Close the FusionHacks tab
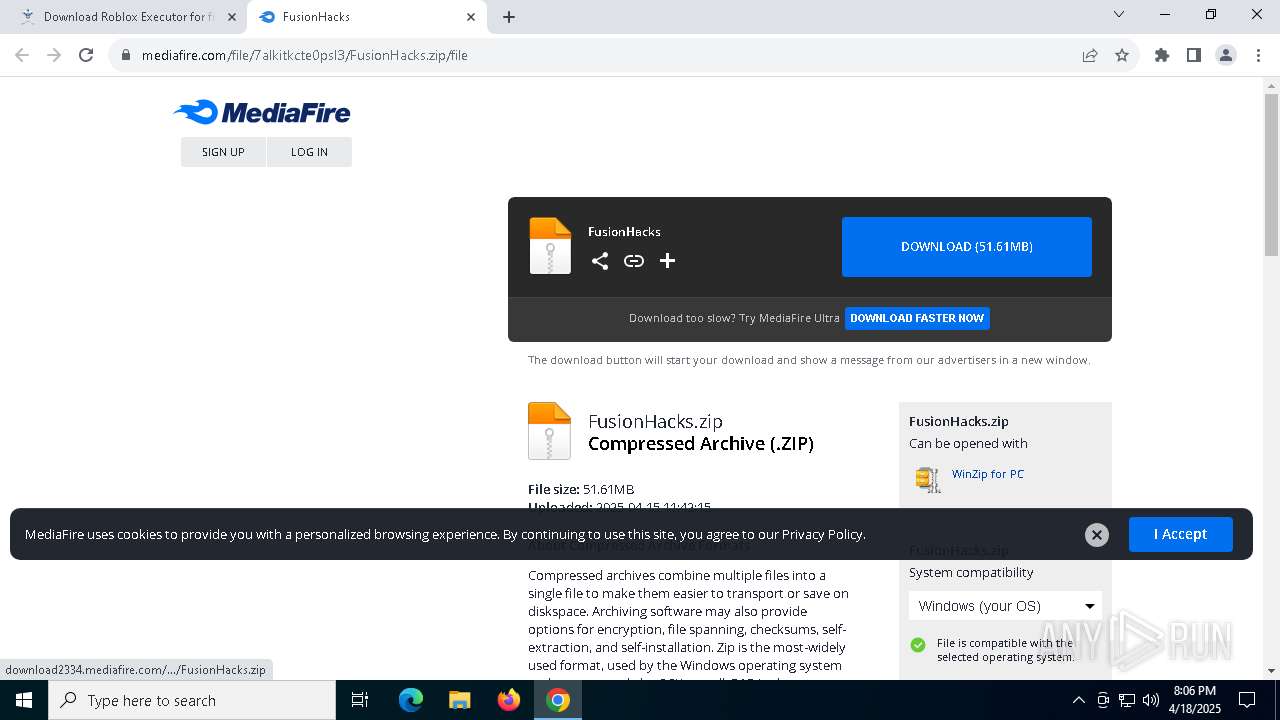 471,17
